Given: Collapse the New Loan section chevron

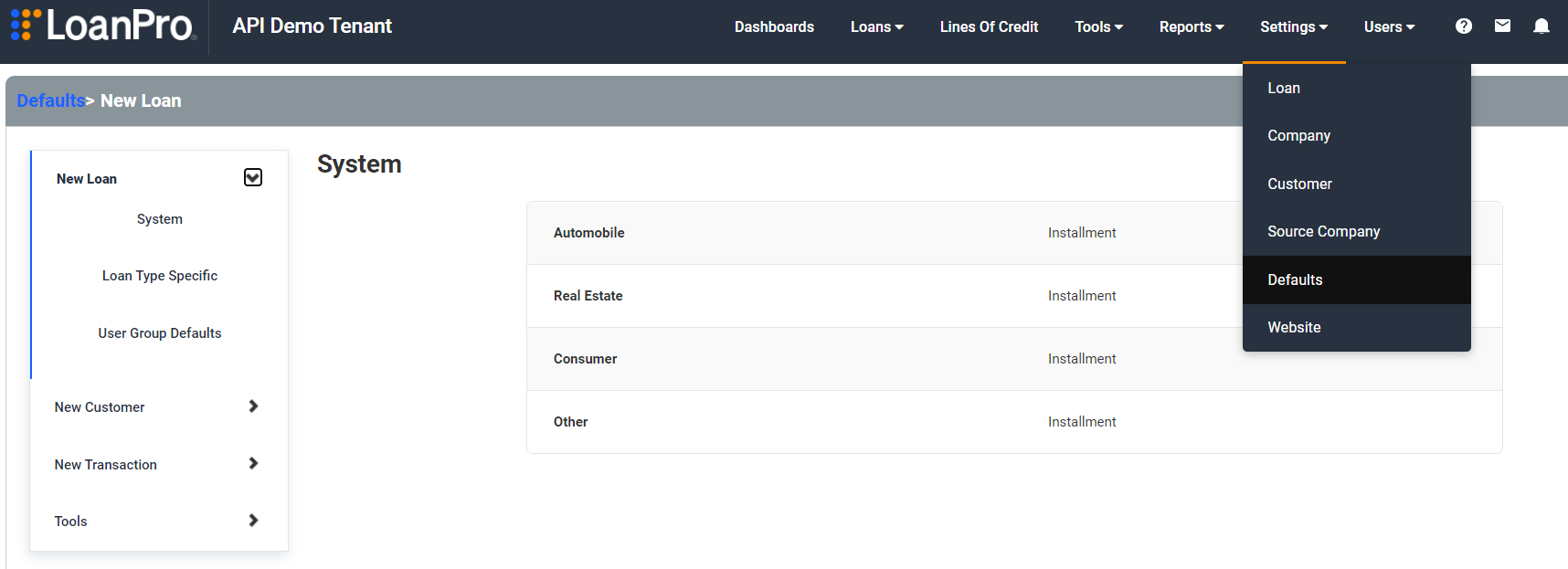Looking at the screenshot, I should [x=253, y=177].
